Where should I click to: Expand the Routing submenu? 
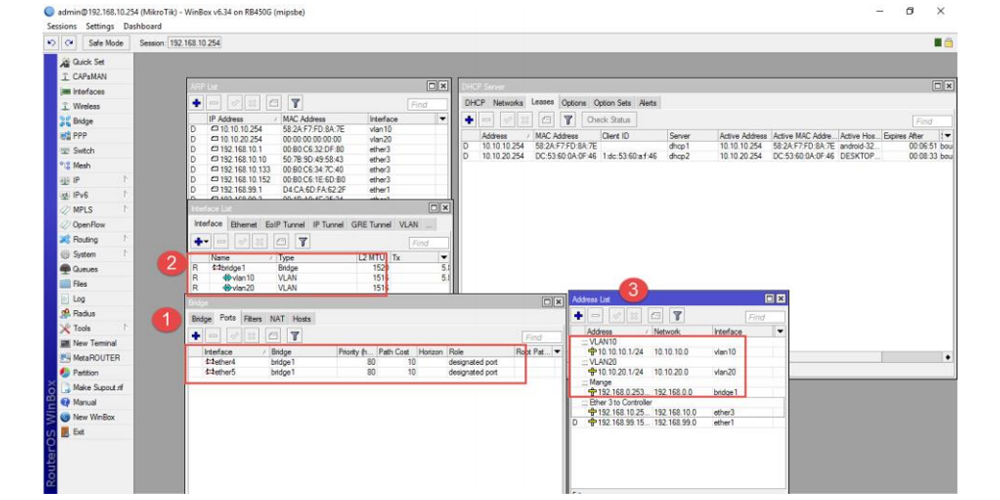click(96, 240)
